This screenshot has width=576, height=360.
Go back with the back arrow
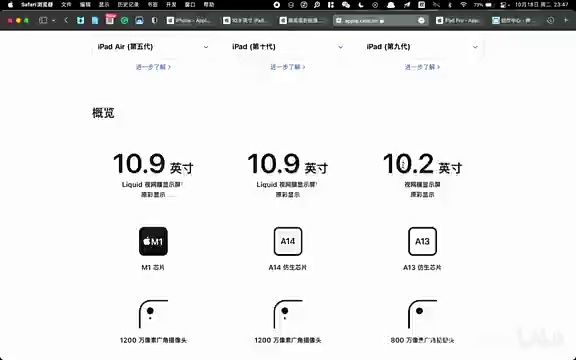click(66, 21)
